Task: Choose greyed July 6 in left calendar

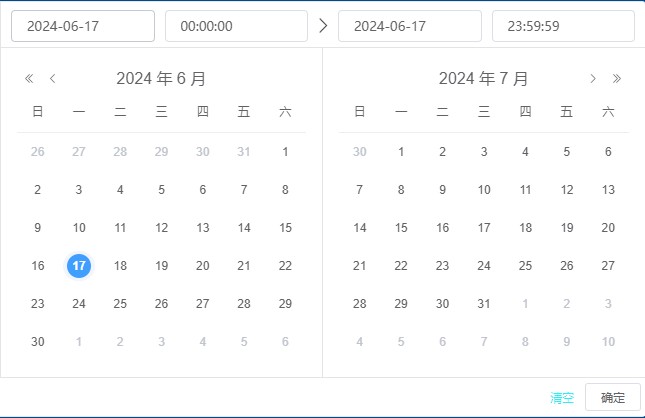Action: [x=285, y=342]
